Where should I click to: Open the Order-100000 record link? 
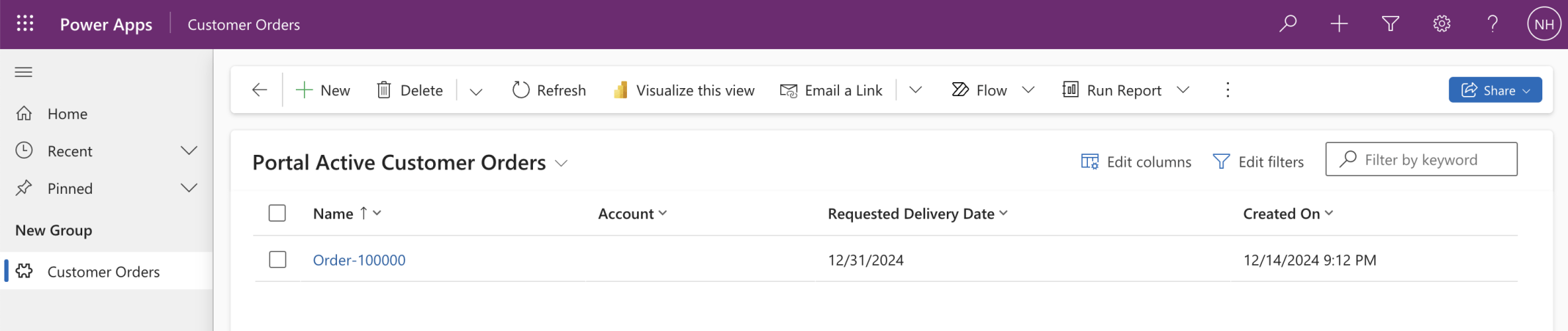click(359, 260)
